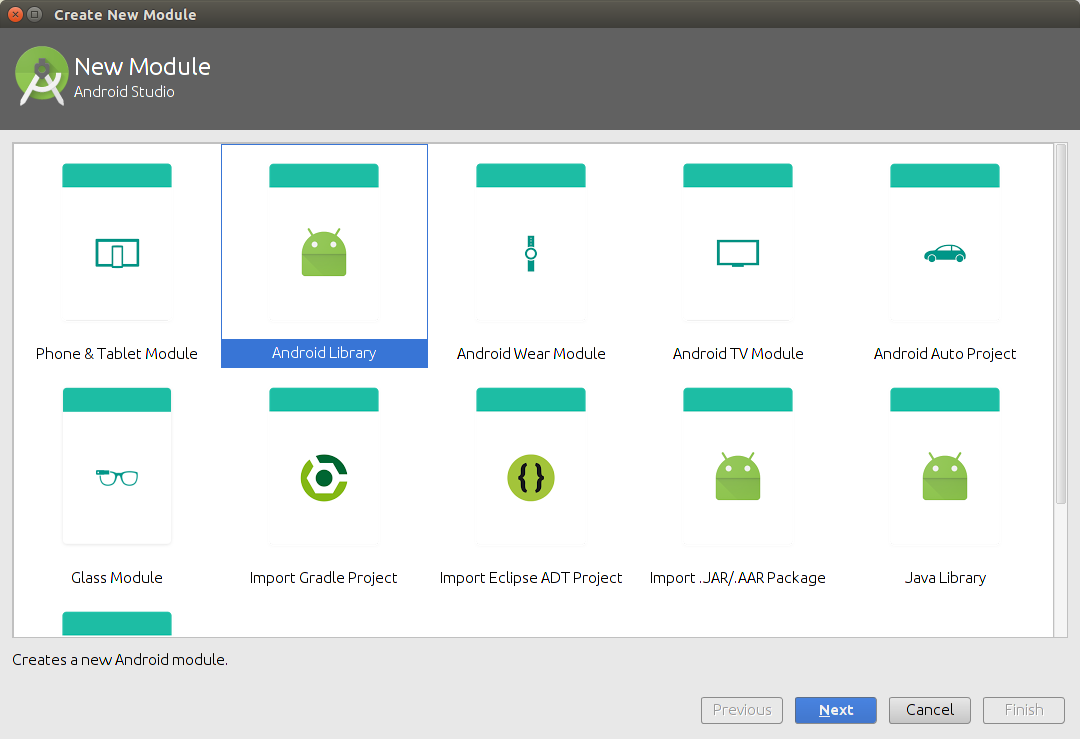Image resolution: width=1080 pixels, height=739 pixels.
Task: Click the 'Creates a new Android module.' description
Action: coord(120,660)
